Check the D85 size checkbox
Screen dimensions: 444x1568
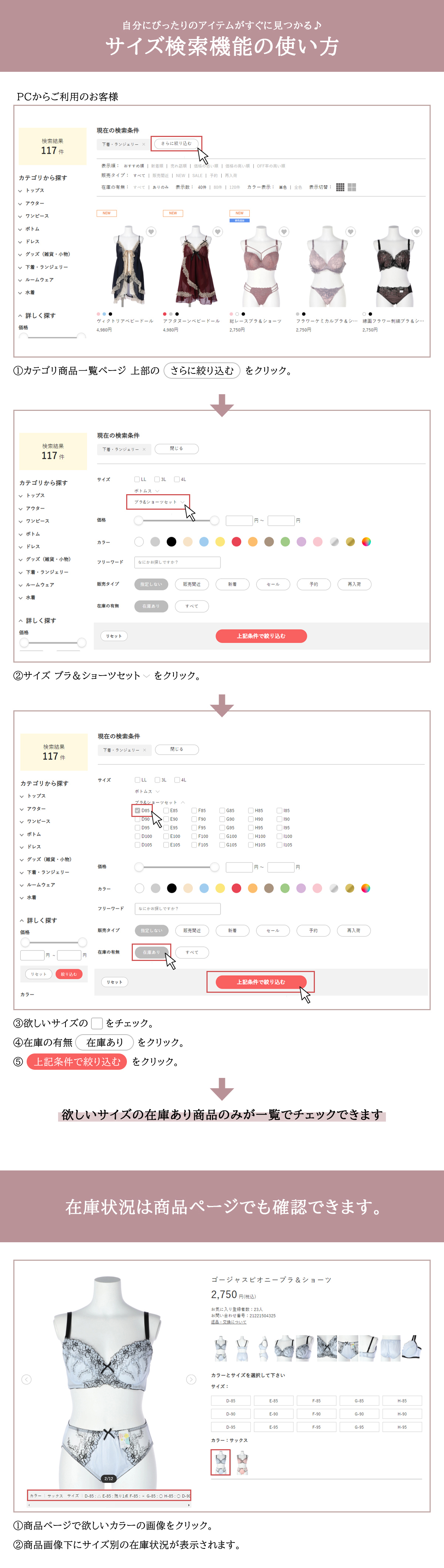click(138, 810)
